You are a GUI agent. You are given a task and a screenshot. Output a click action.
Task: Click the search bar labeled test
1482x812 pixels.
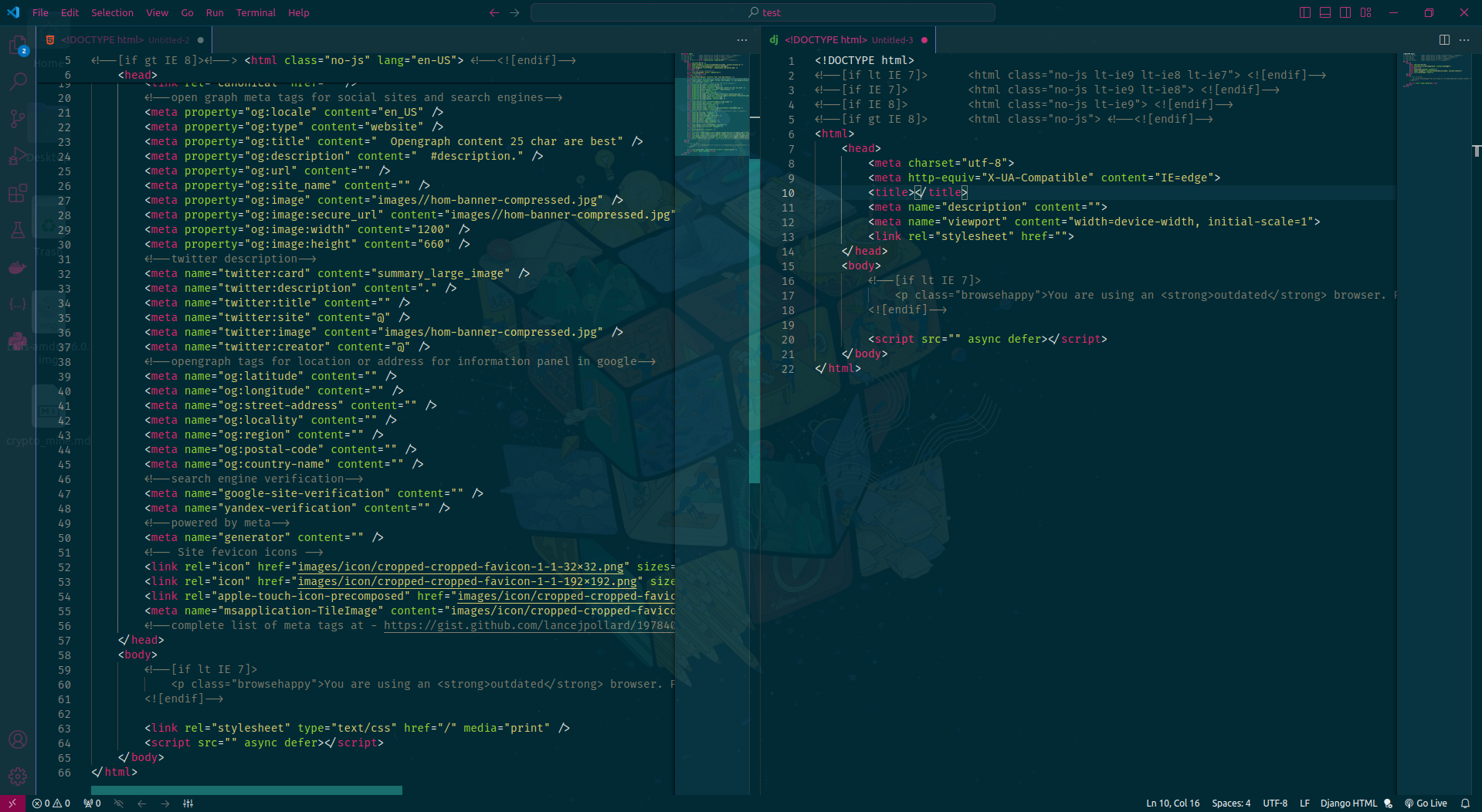click(x=763, y=12)
